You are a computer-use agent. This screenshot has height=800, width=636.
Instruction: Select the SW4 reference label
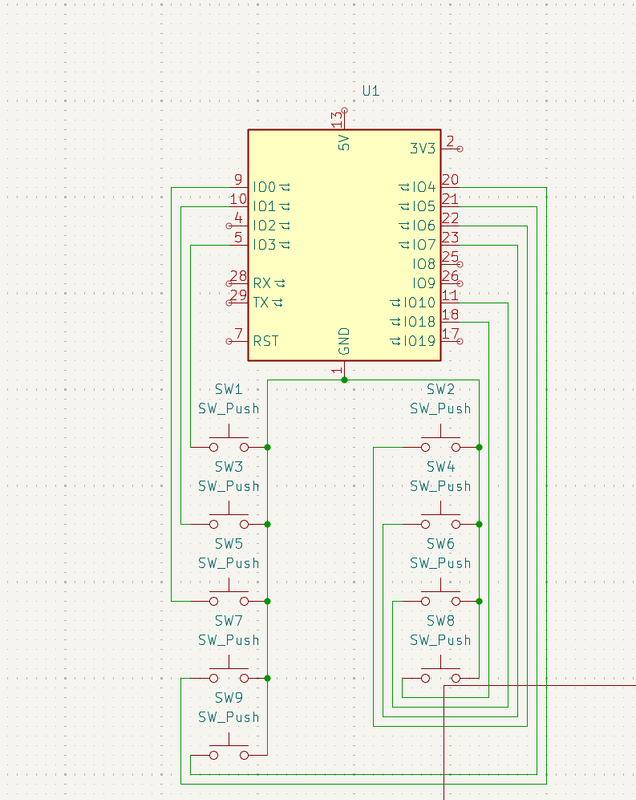click(x=441, y=467)
